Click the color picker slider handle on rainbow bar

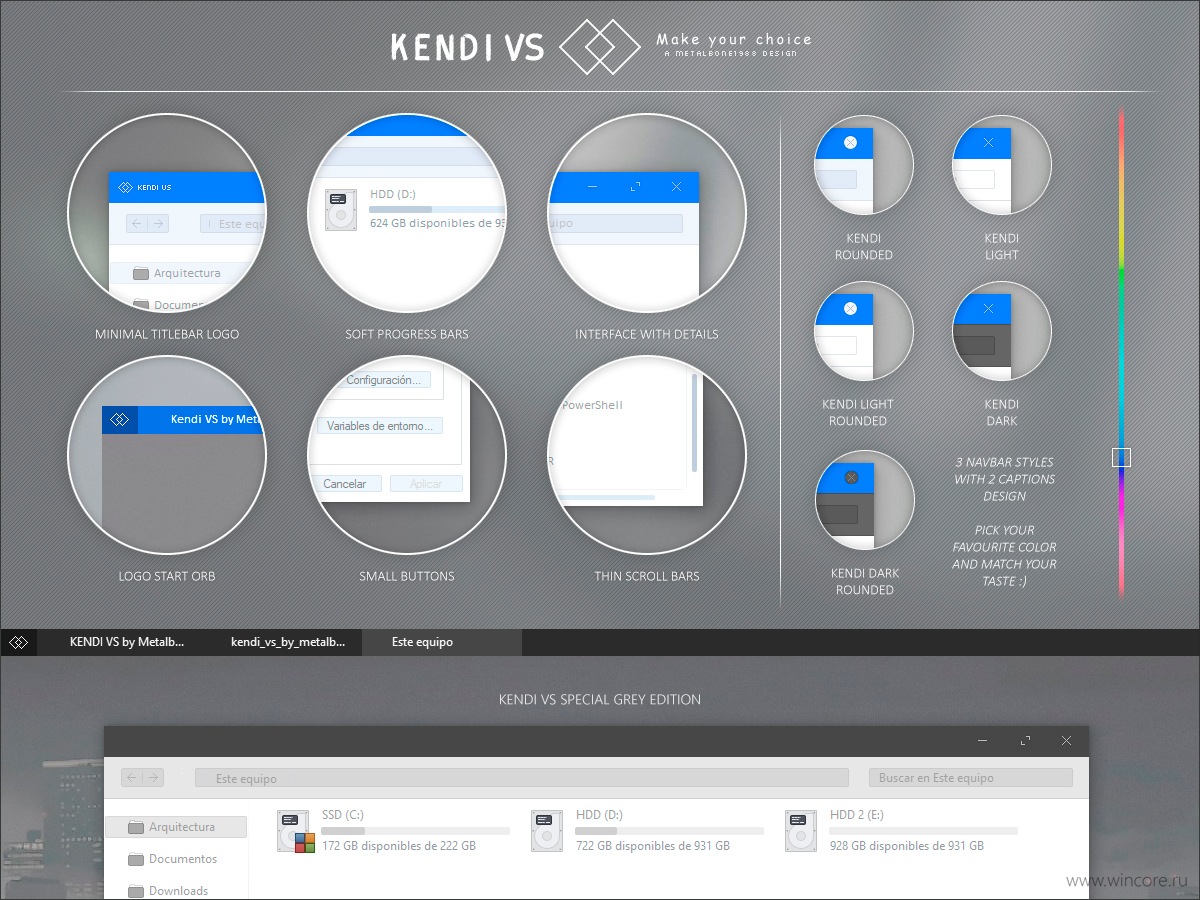(x=1121, y=457)
